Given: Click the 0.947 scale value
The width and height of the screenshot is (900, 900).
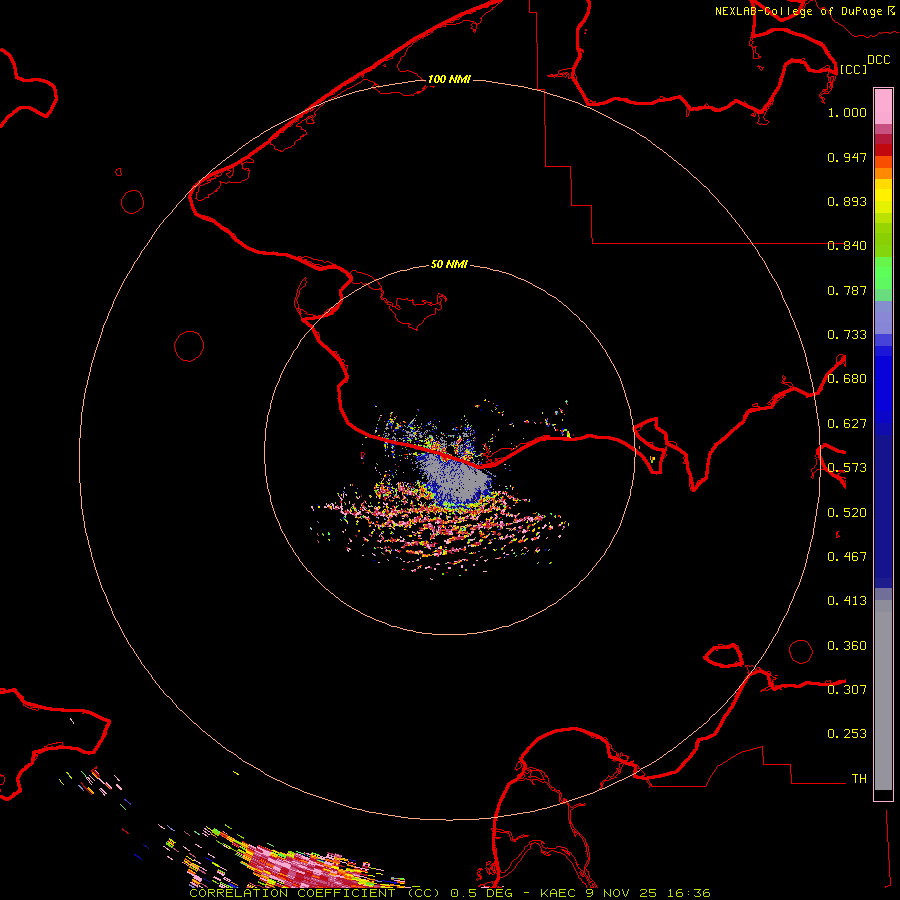Looking at the screenshot, I should [x=847, y=157].
